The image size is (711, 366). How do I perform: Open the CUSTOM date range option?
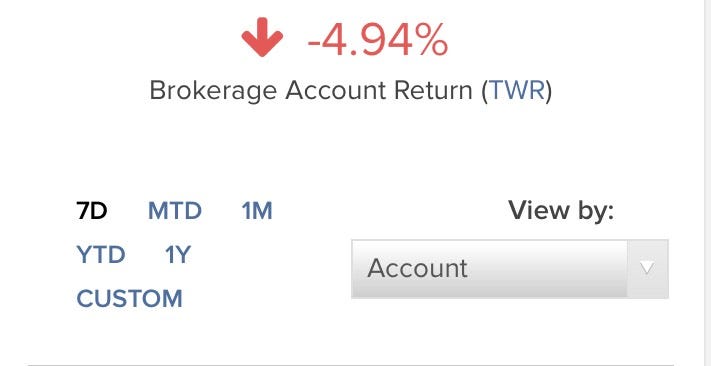coord(129,299)
